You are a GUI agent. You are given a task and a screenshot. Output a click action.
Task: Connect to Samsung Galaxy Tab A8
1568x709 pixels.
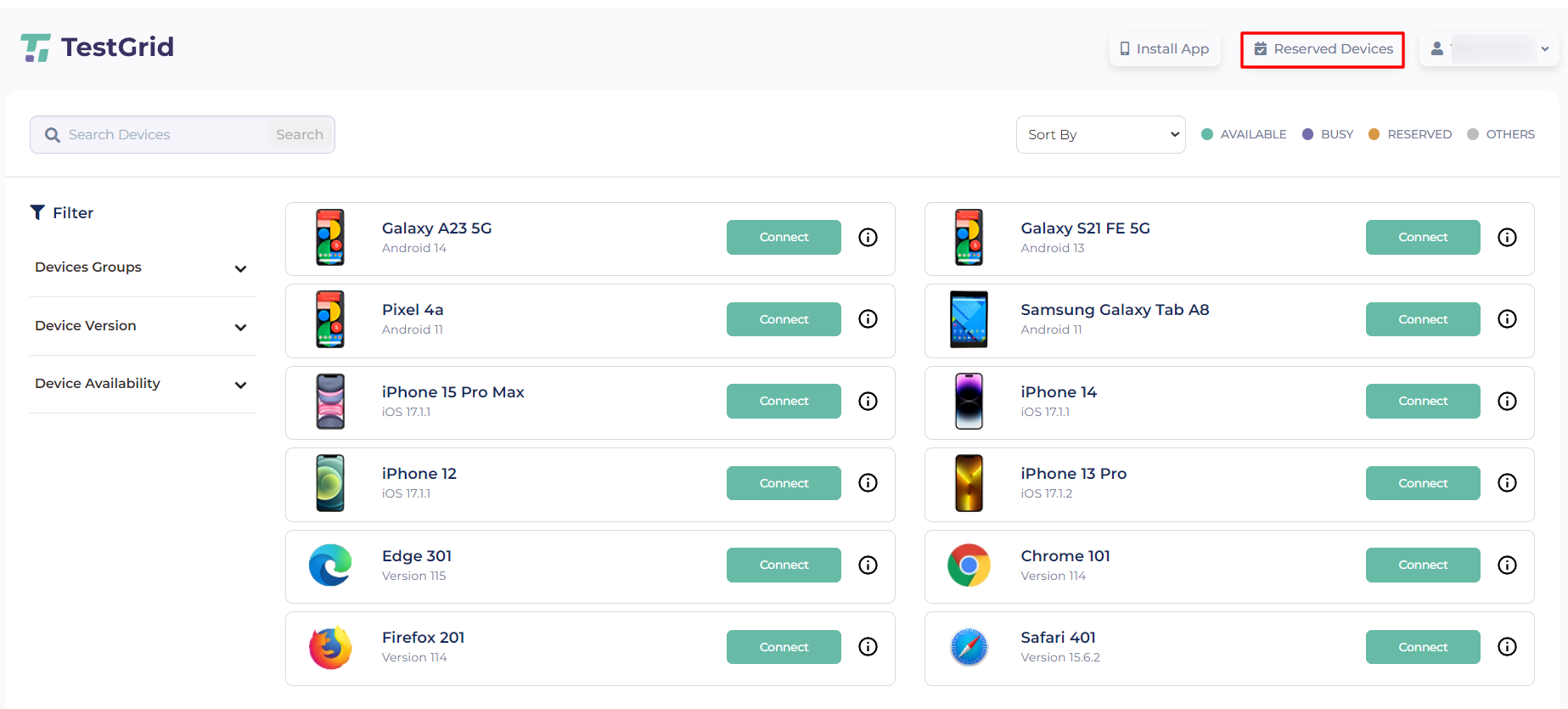1423,319
